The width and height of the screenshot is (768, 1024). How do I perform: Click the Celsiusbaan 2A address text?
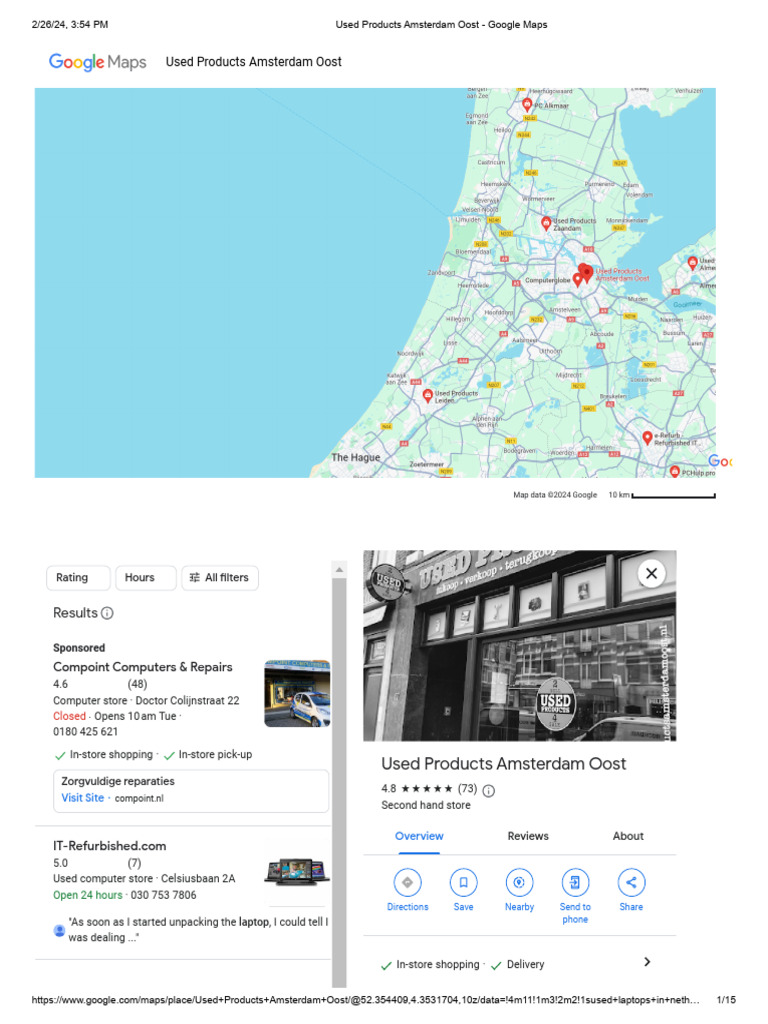point(198,878)
